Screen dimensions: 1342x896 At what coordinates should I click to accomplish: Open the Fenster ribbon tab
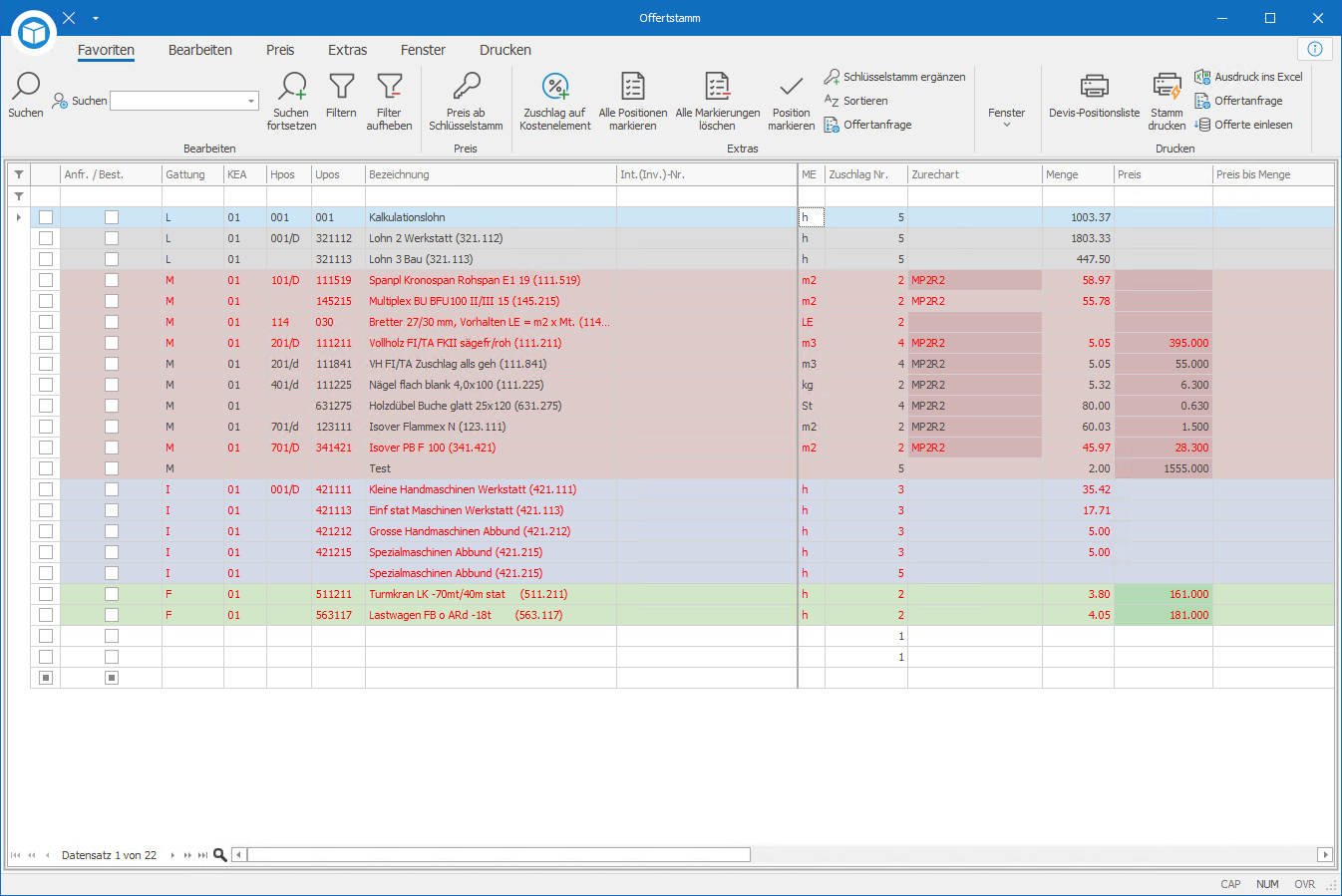[423, 50]
